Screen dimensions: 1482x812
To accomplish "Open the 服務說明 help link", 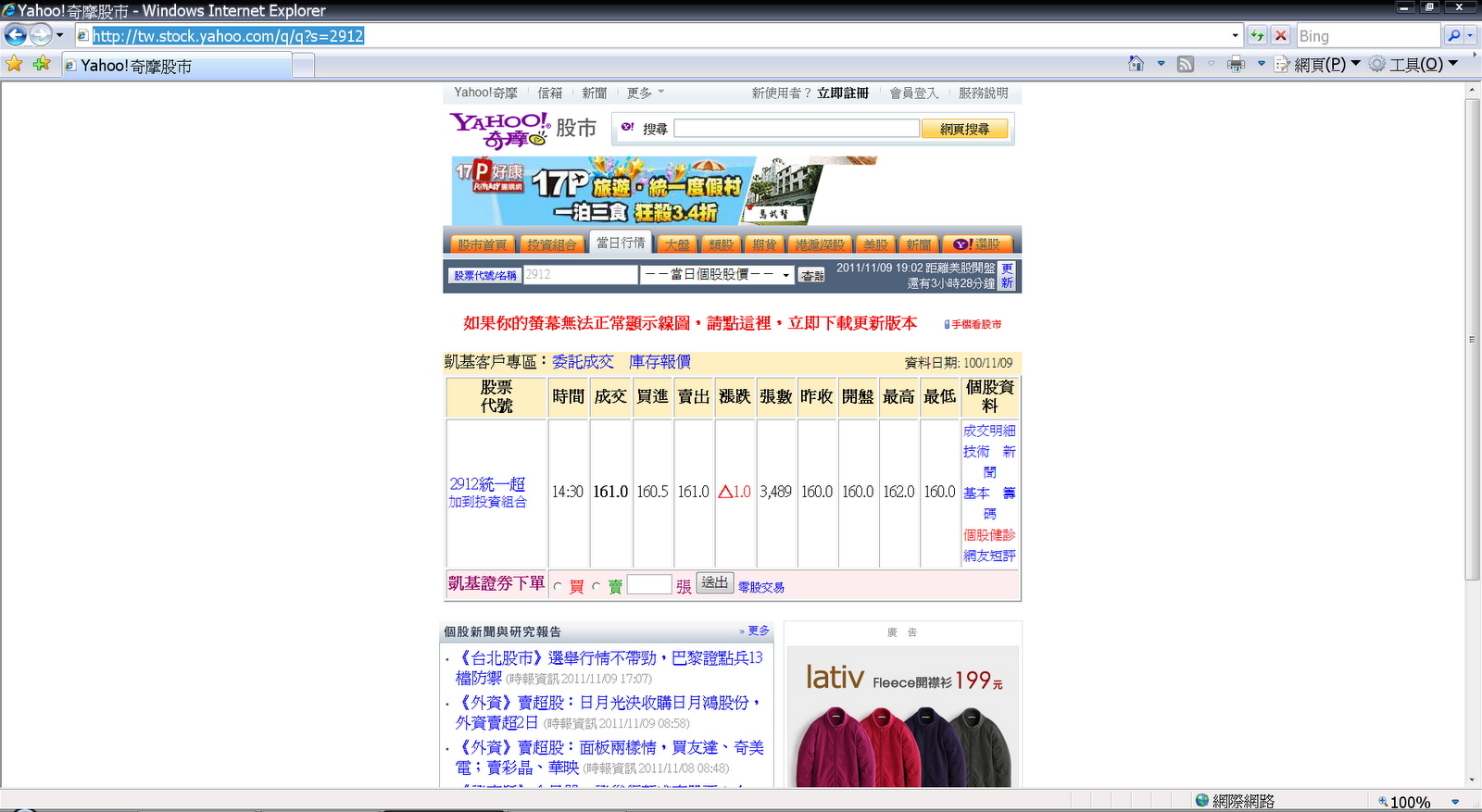I will (984, 94).
